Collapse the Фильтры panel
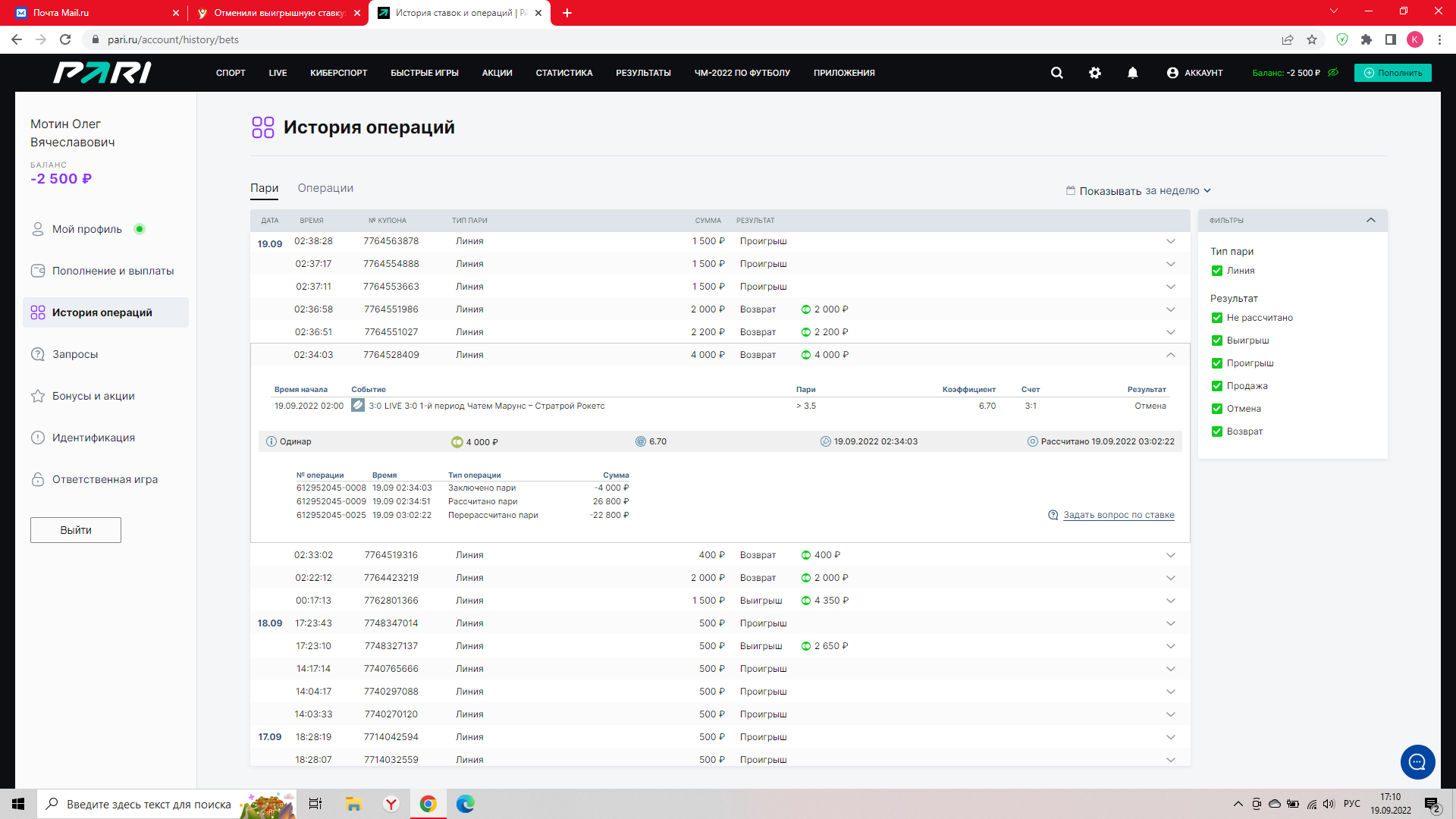 tap(1370, 221)
